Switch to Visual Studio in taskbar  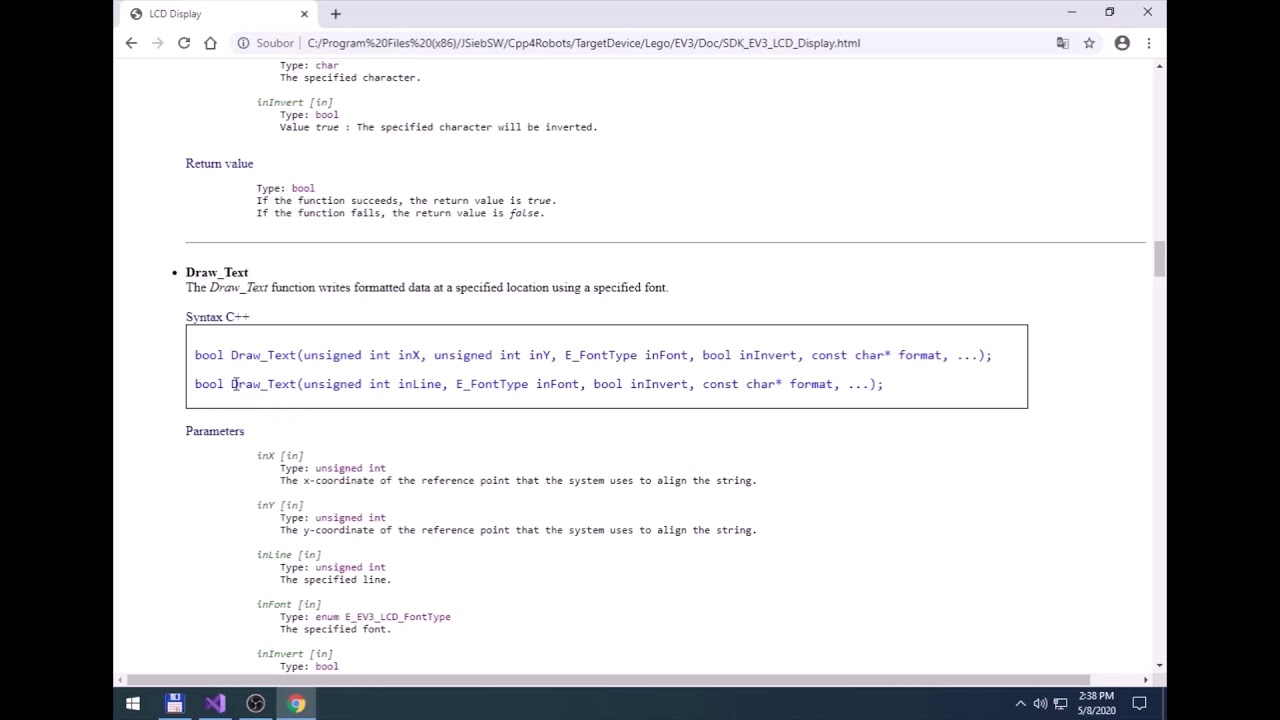tap(215, 704)
